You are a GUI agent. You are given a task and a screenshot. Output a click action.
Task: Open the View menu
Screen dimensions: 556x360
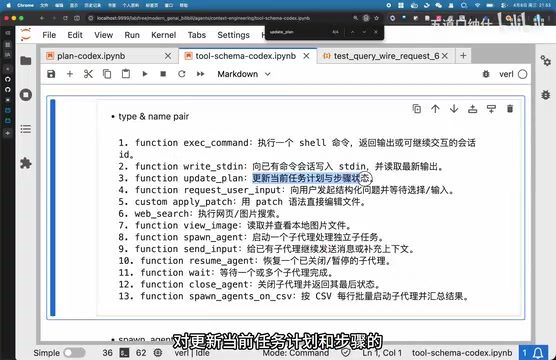pos(104,35)
